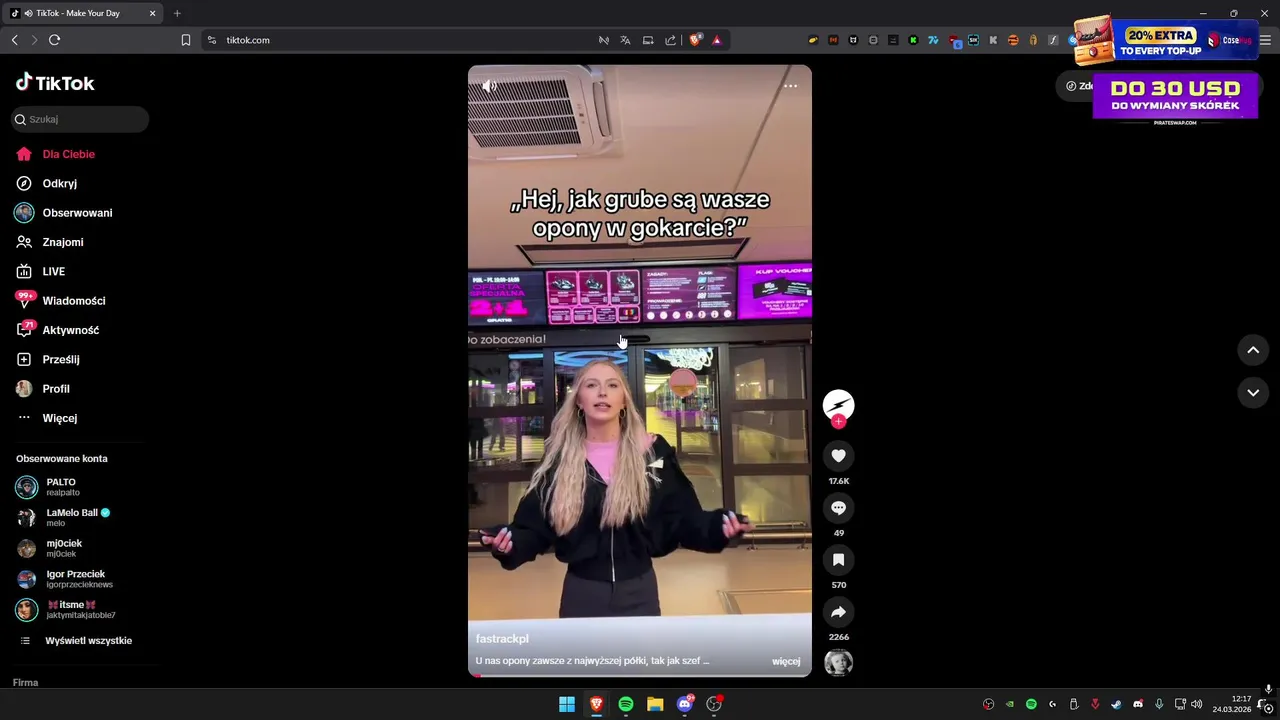This screenshot has width=1280, height=720.
Task: Open the Brave Shields lion icon
Action: tap(696, 40)
